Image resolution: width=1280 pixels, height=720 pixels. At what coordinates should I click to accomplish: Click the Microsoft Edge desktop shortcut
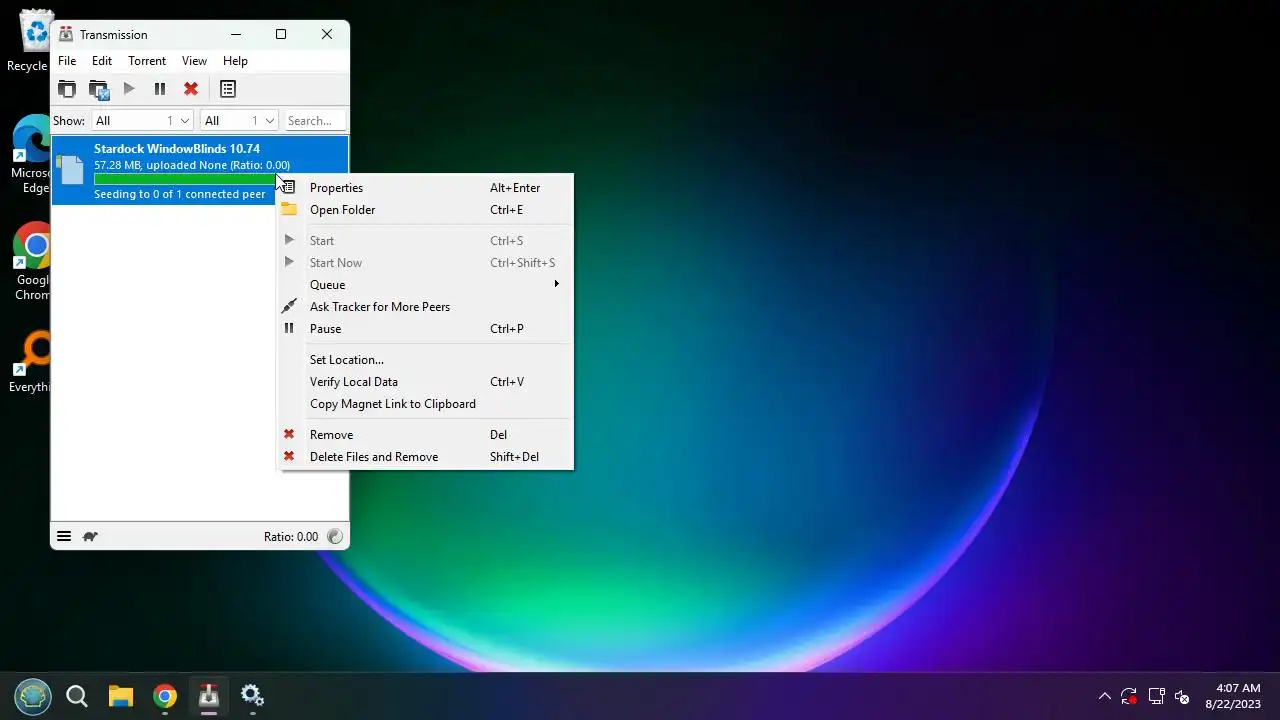point(30,155)
